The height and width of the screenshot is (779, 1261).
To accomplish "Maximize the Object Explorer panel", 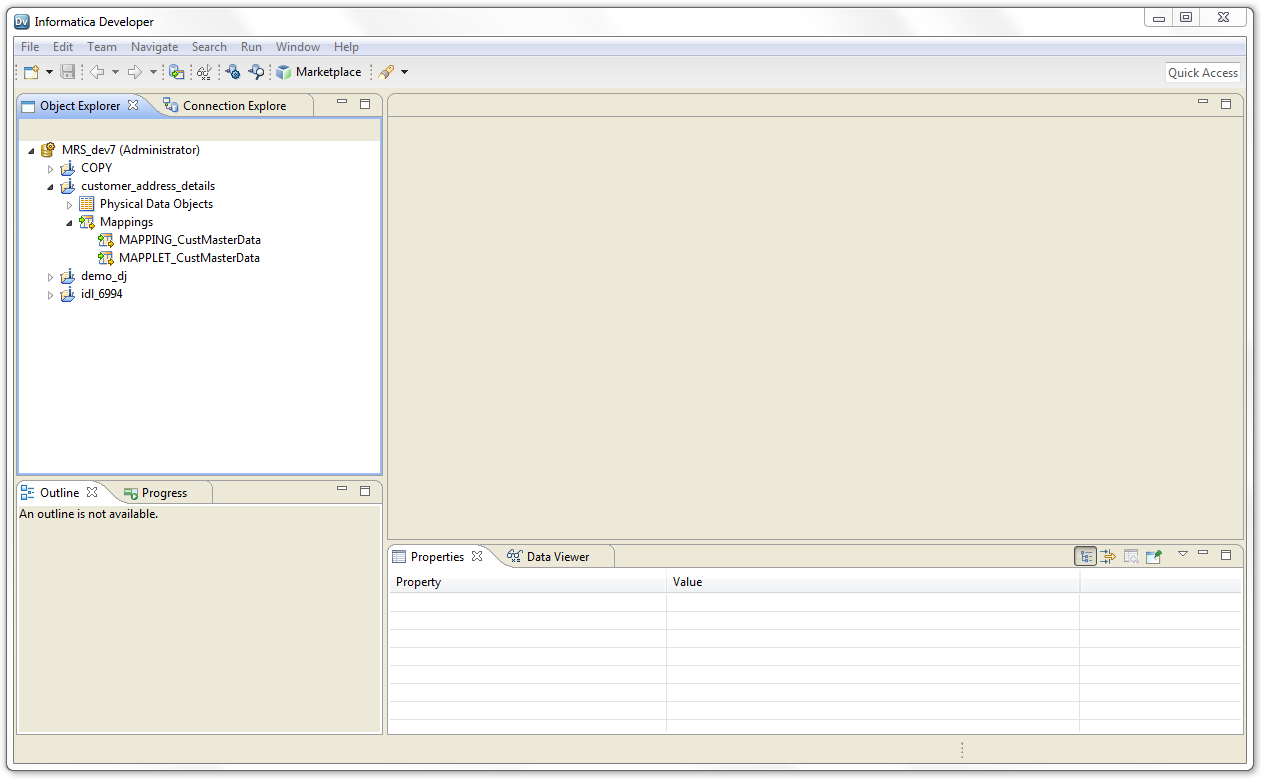I will coord(365,103).
